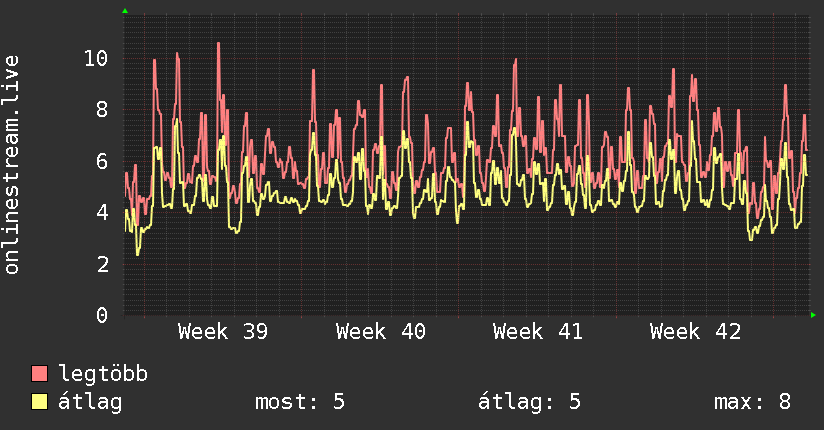This screenshot has width=824, height=430.
Task: Select the Week 41 axis label
Action: click(x=538, y=332)
